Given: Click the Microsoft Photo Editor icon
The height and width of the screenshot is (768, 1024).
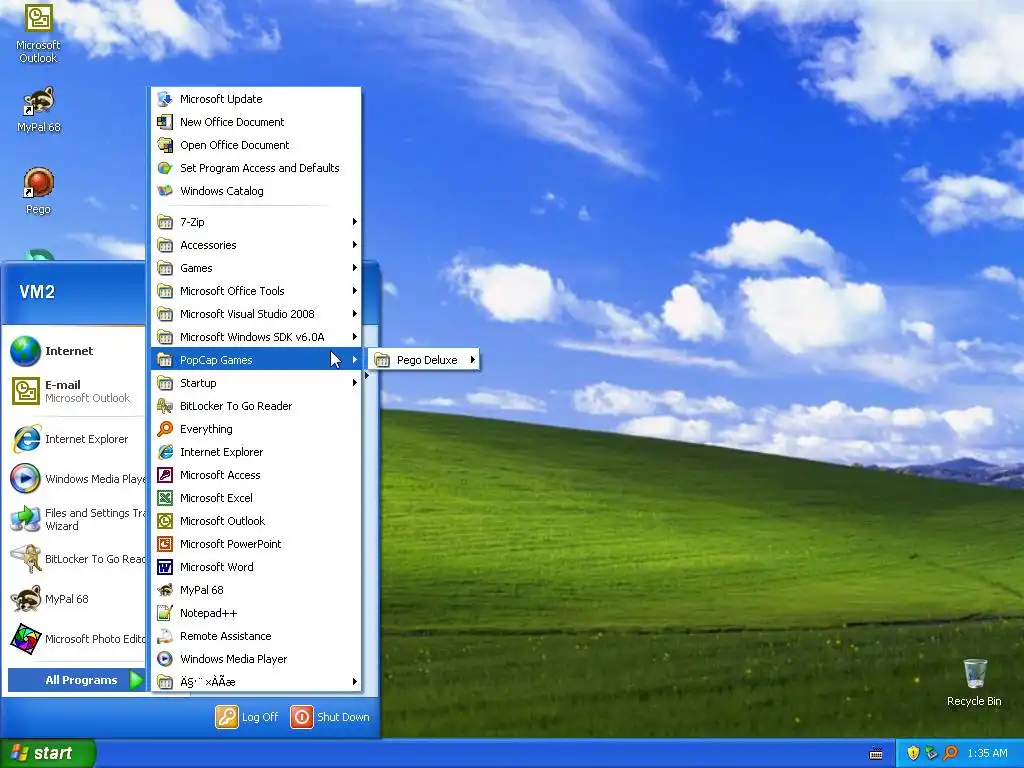Looking at the screenshot, I should tap(25, 639).
